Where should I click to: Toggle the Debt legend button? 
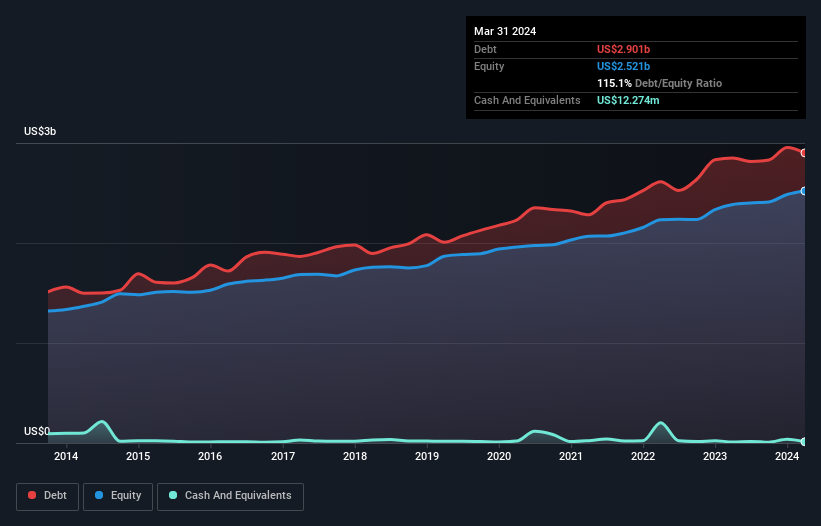[46, 496]
